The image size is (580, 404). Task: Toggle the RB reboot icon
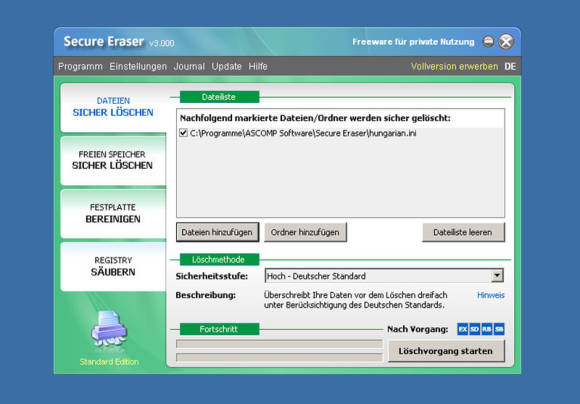[x=487, y=329]
